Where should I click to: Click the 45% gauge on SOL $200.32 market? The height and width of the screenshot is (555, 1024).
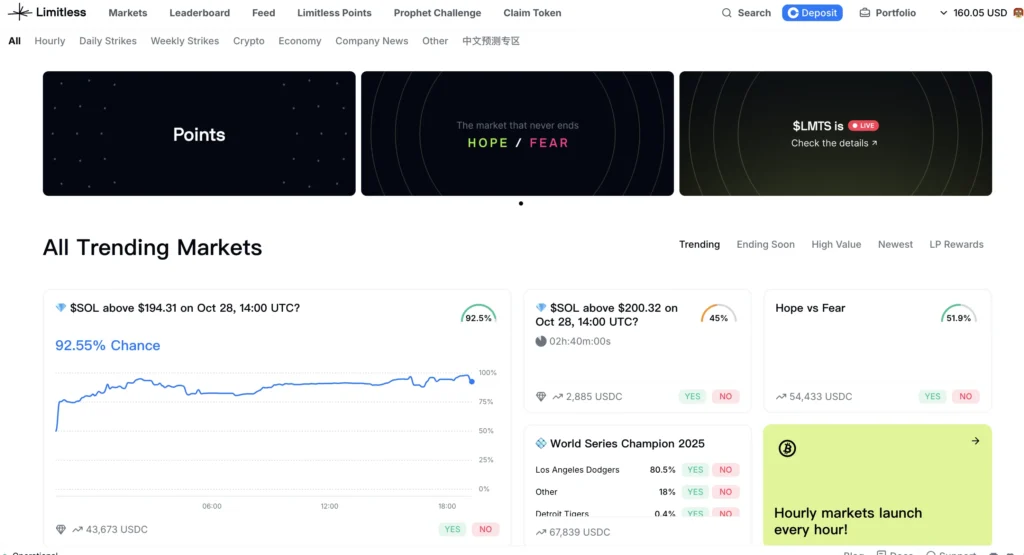point(718,316)
